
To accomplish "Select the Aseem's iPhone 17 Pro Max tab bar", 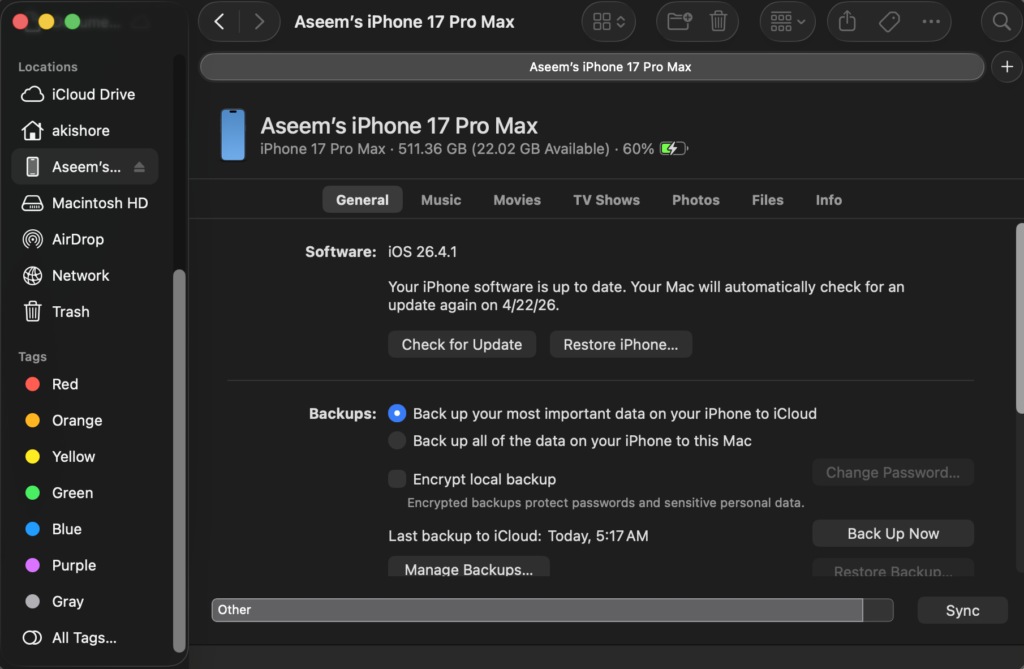I will click(592, 67).
